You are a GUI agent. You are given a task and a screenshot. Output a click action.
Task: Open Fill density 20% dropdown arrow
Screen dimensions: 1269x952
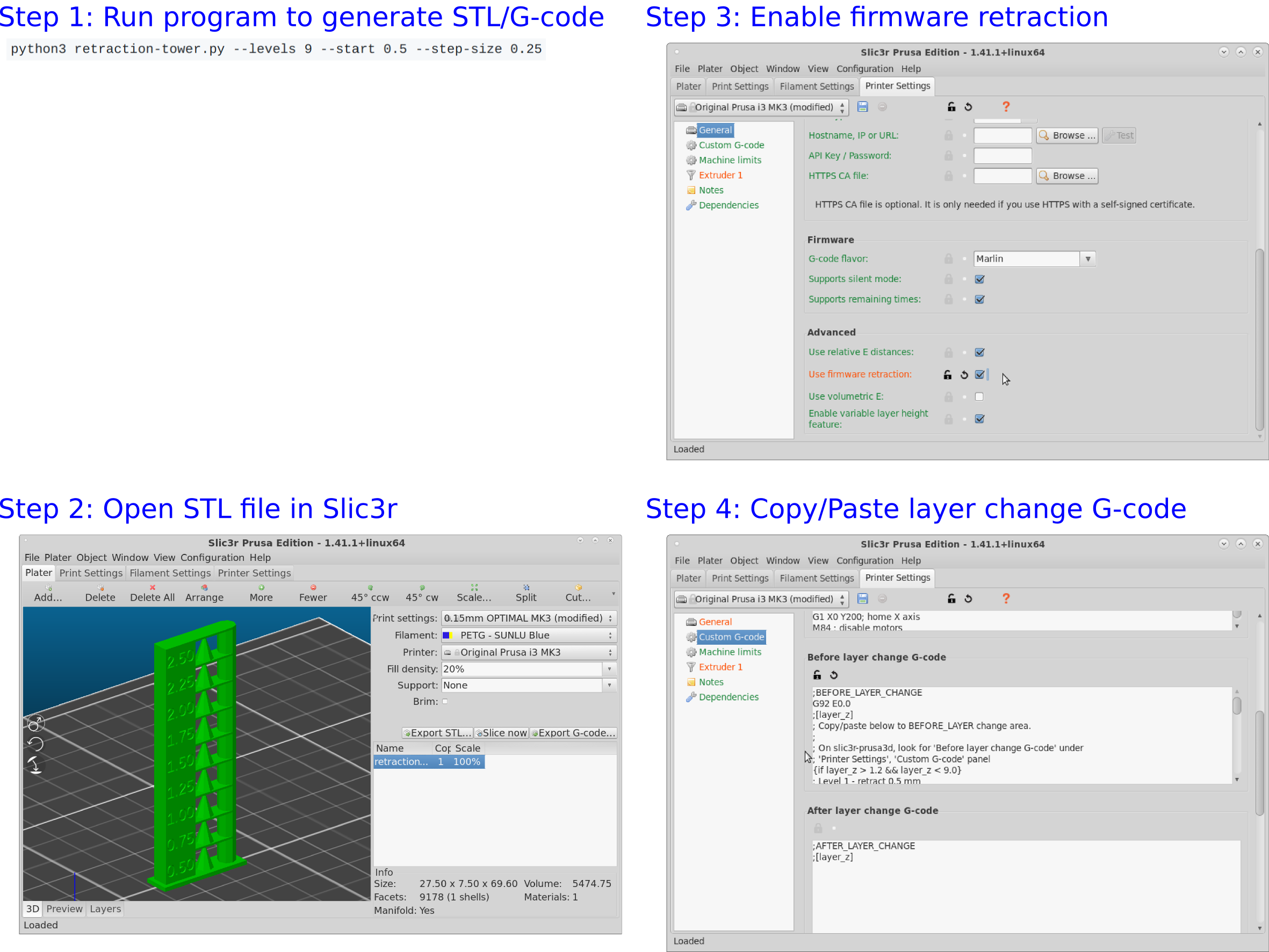pyautogui.click(x=609, y=669)
